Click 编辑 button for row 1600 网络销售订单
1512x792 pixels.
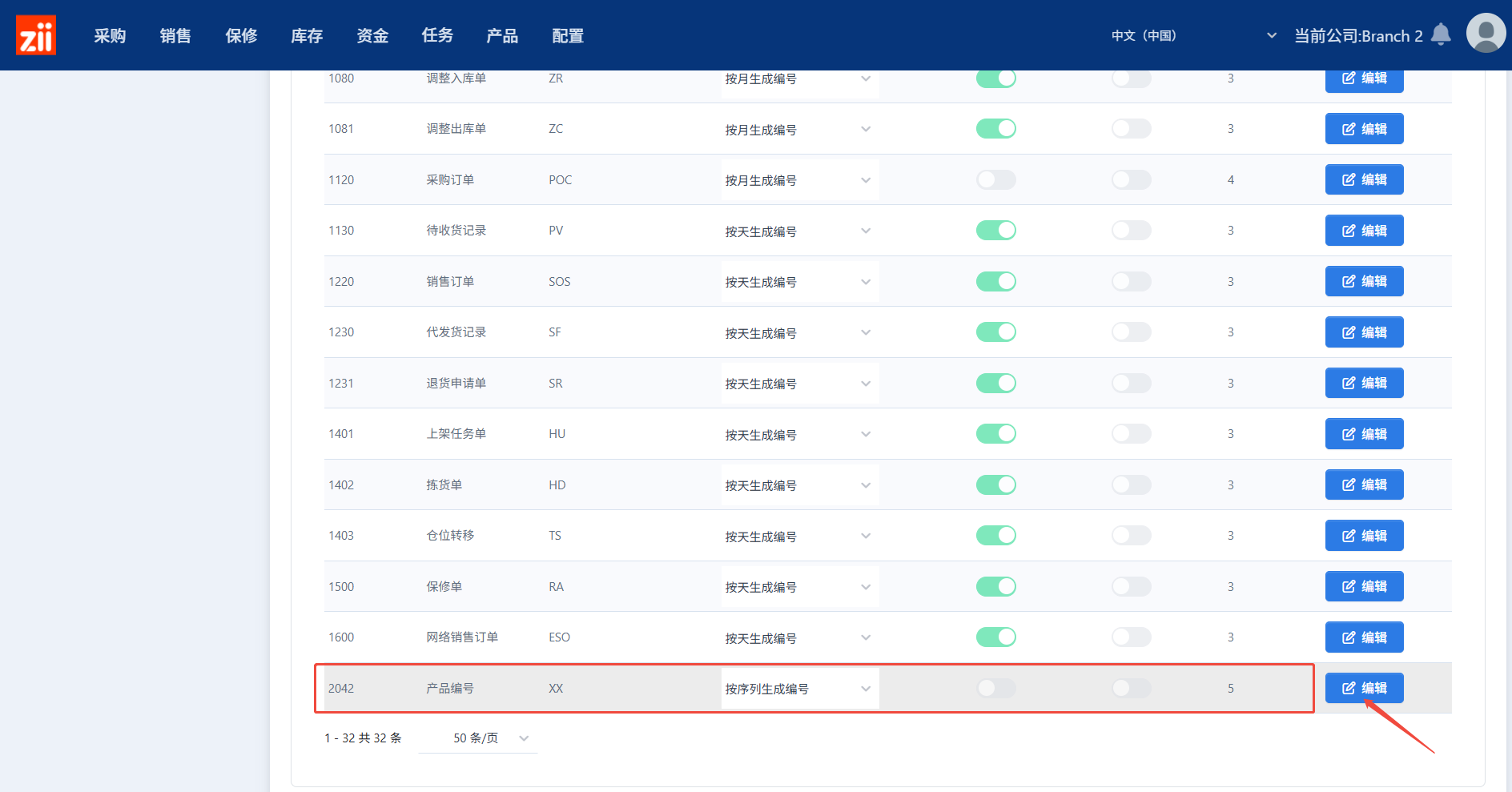(1364, 637)
